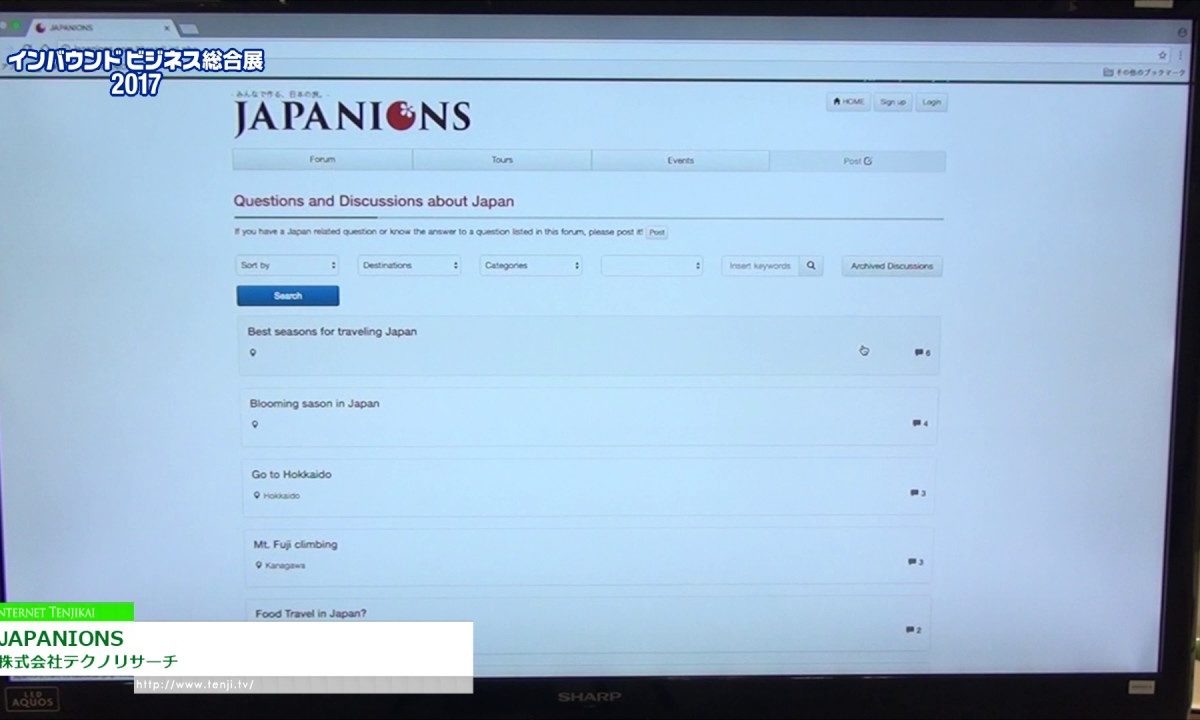Image resolution: width=1200 pixels, height=720 pixels.
Task: Open Archived Discussions
Action: [890, 266]
